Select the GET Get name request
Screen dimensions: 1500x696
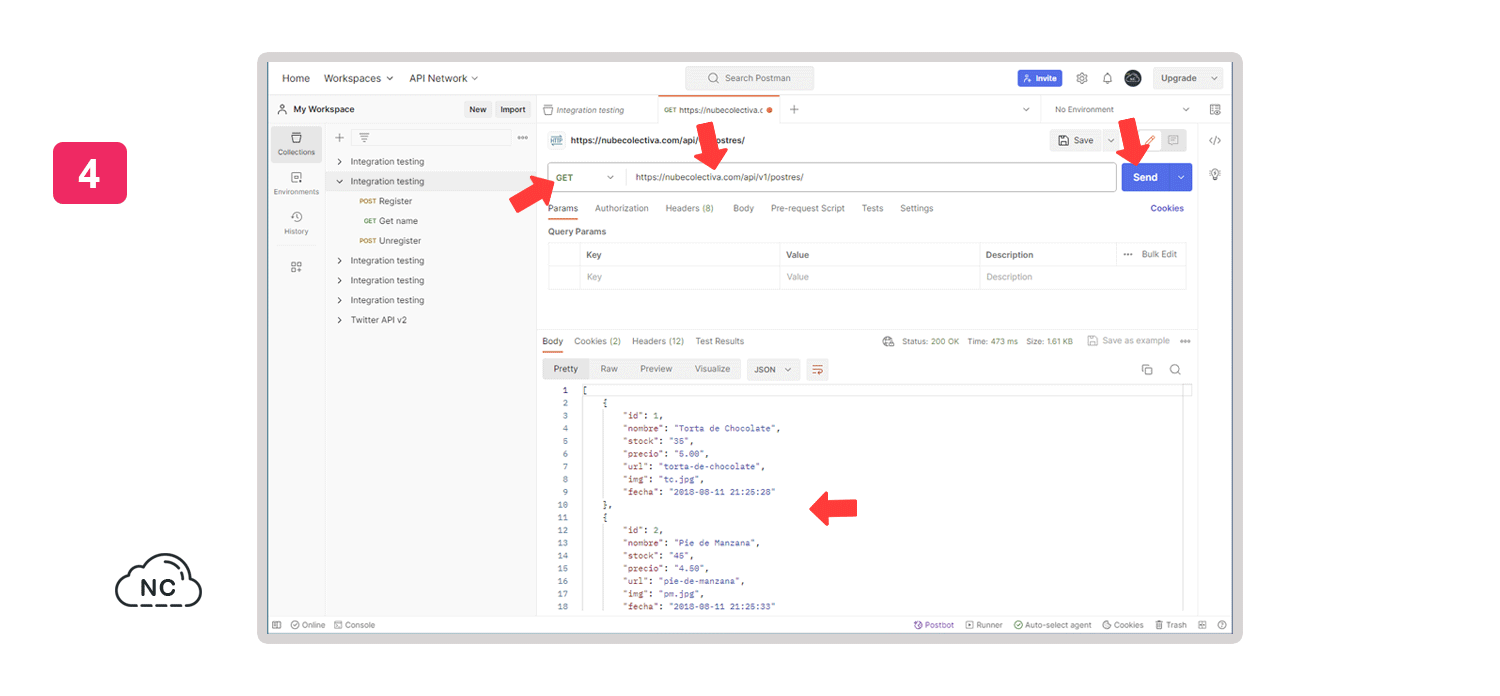tap(391, 221)
